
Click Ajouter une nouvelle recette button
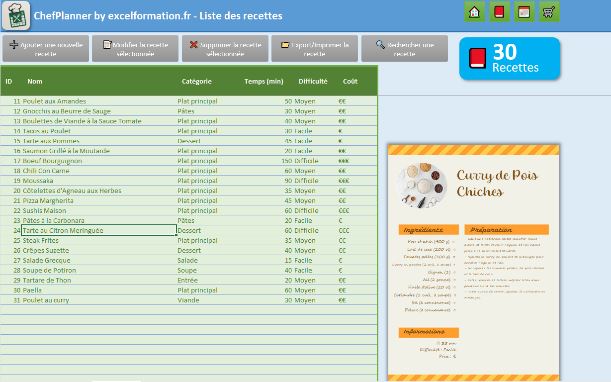pos(46,49)
